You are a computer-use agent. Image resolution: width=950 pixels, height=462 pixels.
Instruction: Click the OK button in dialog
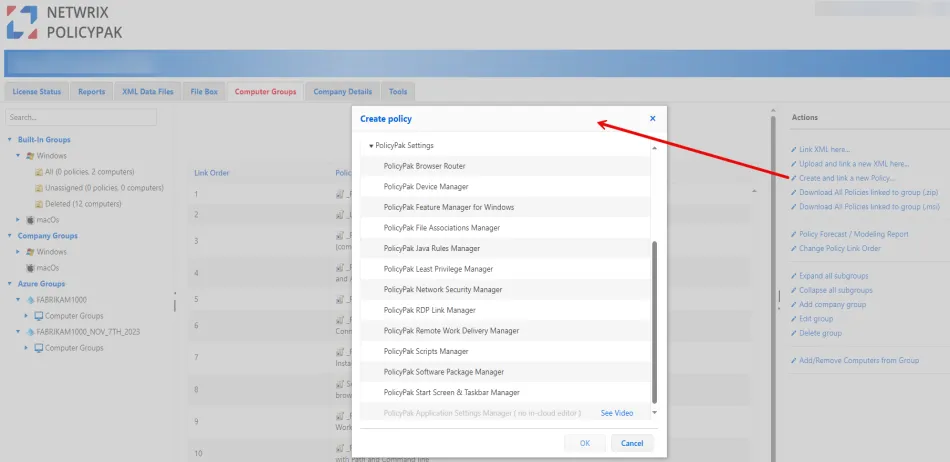click(x=584, y=443)
